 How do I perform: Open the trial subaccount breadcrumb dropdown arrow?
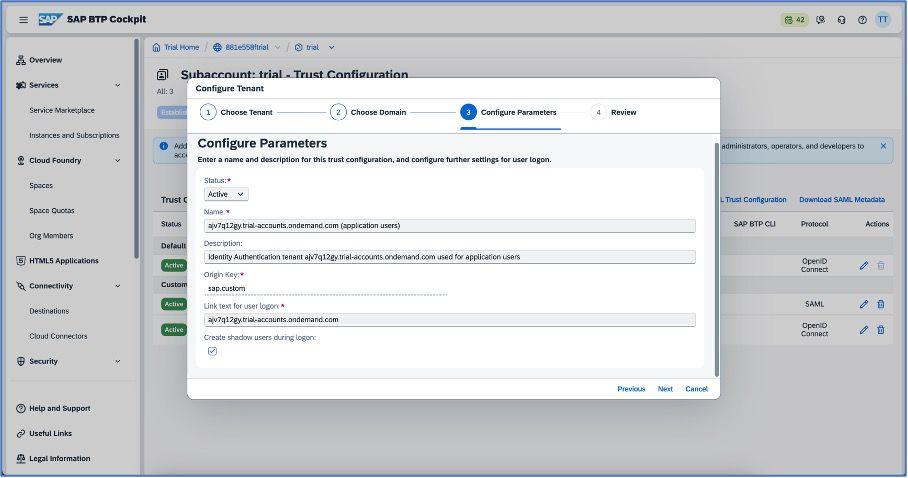click(x=331, y=48)
